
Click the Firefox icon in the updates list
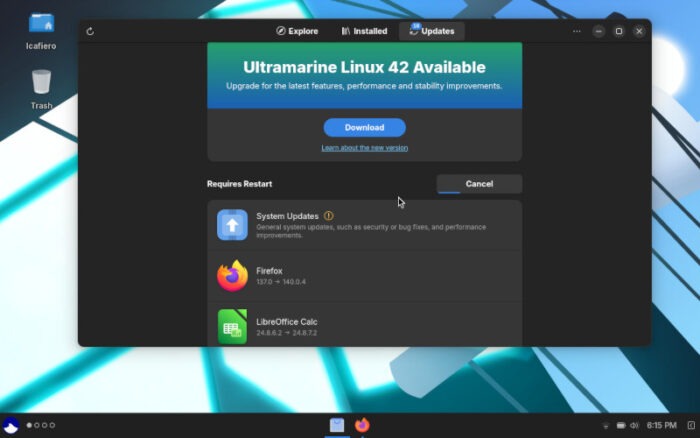pyautogui.click(x=232, y=276)
